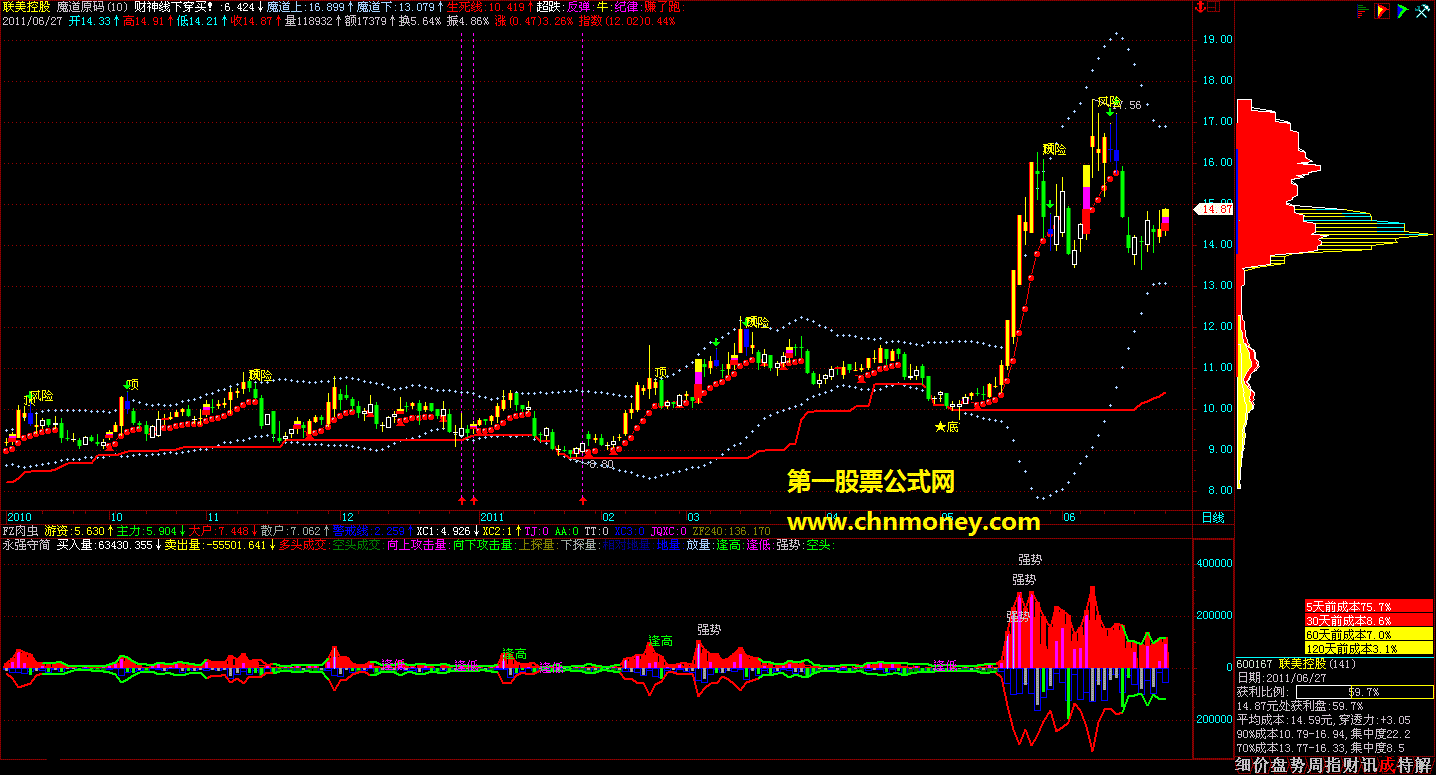Open the 讯 tab at bottom right

[1369, 765]
